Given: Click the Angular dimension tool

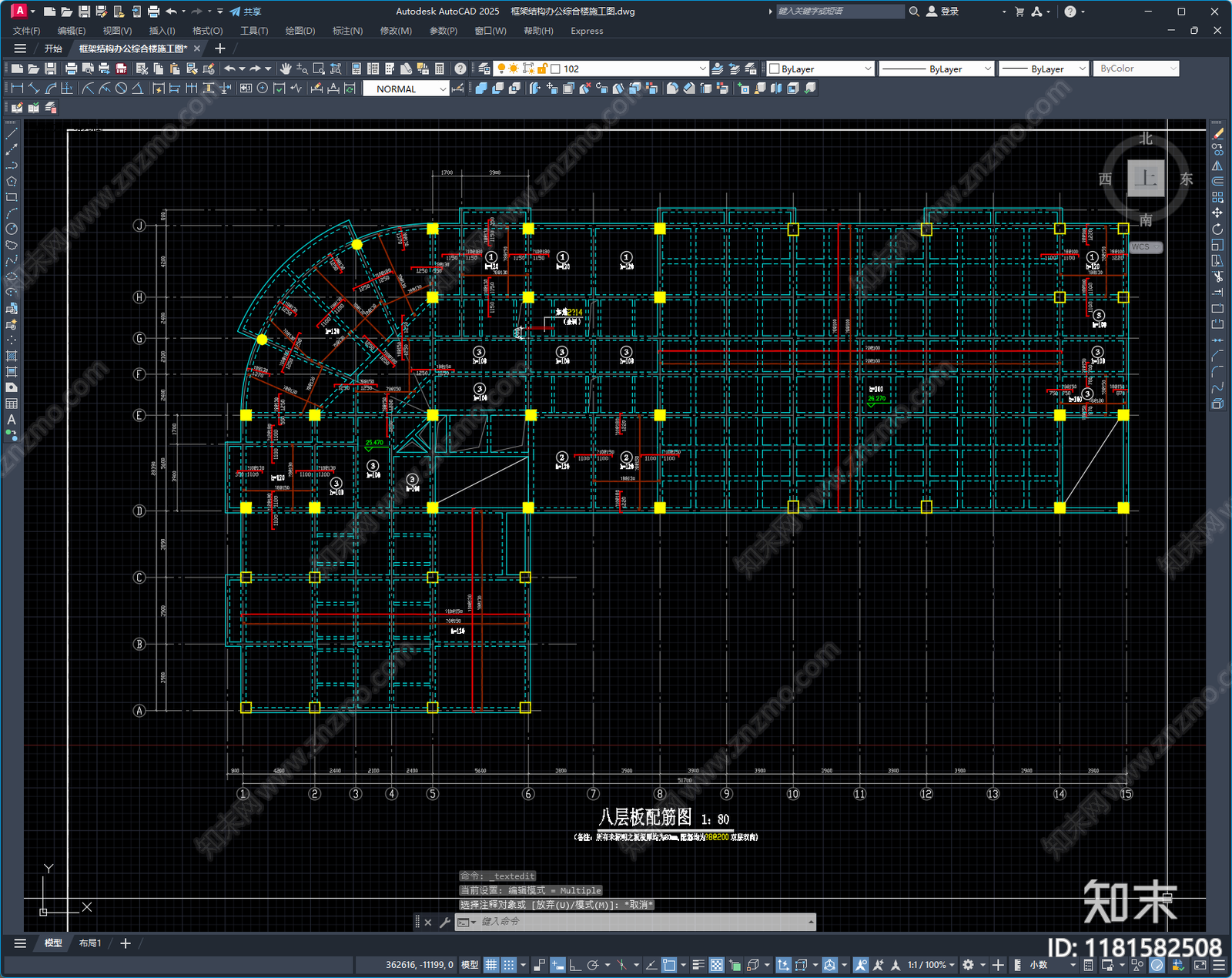Looking at the screenshot, I should click(x=137, y=89).
